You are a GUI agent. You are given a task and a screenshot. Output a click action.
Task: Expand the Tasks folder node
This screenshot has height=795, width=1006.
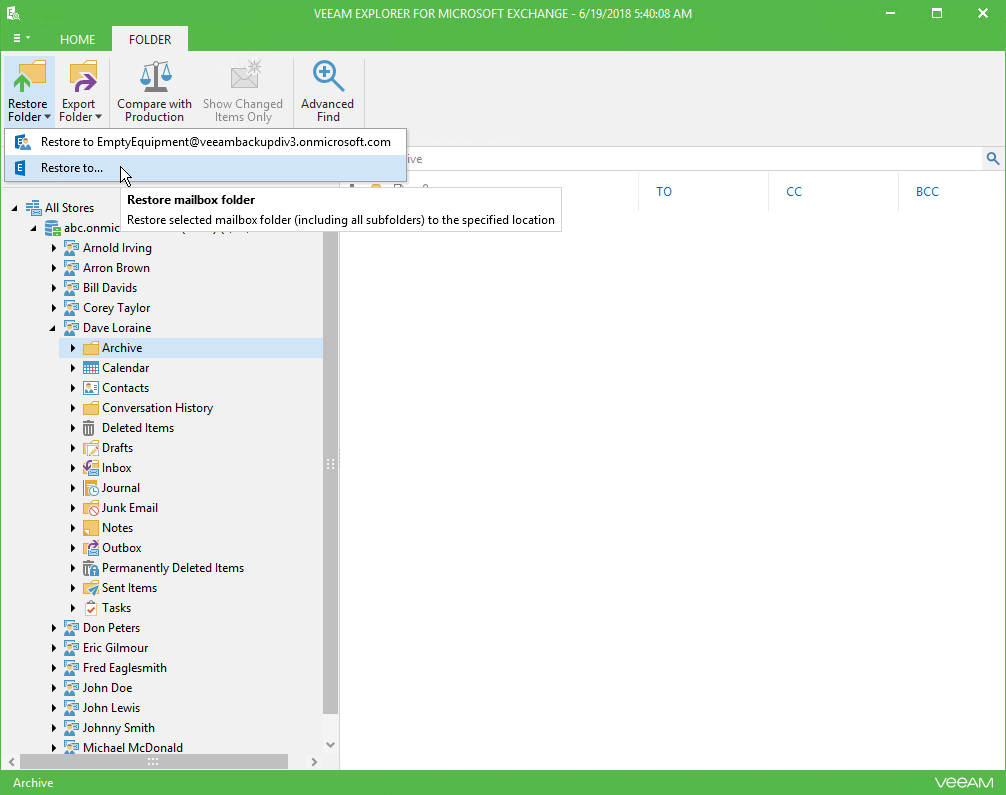coord(72,608)
